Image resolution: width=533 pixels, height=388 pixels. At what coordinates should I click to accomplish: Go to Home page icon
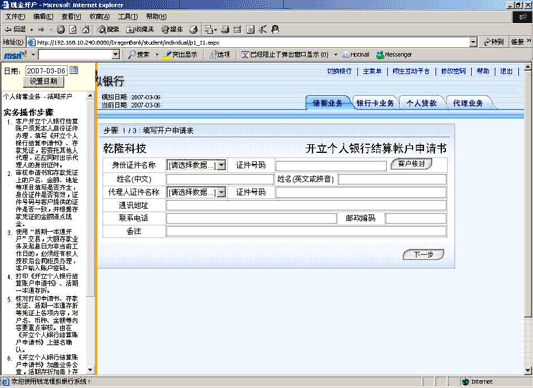pyautogui.click(x=86, y=30)
